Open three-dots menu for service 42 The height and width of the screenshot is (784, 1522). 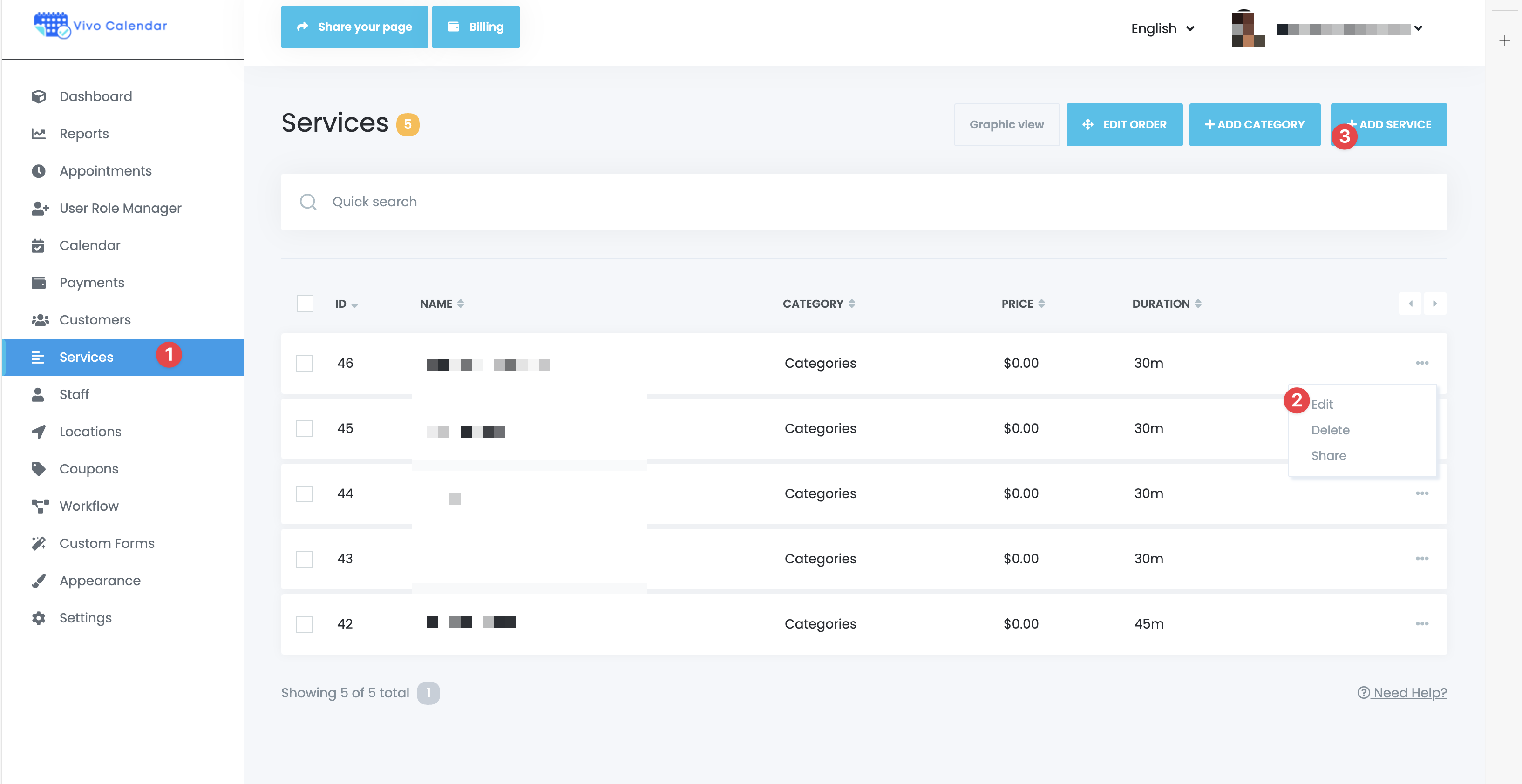pos(1421,623)
